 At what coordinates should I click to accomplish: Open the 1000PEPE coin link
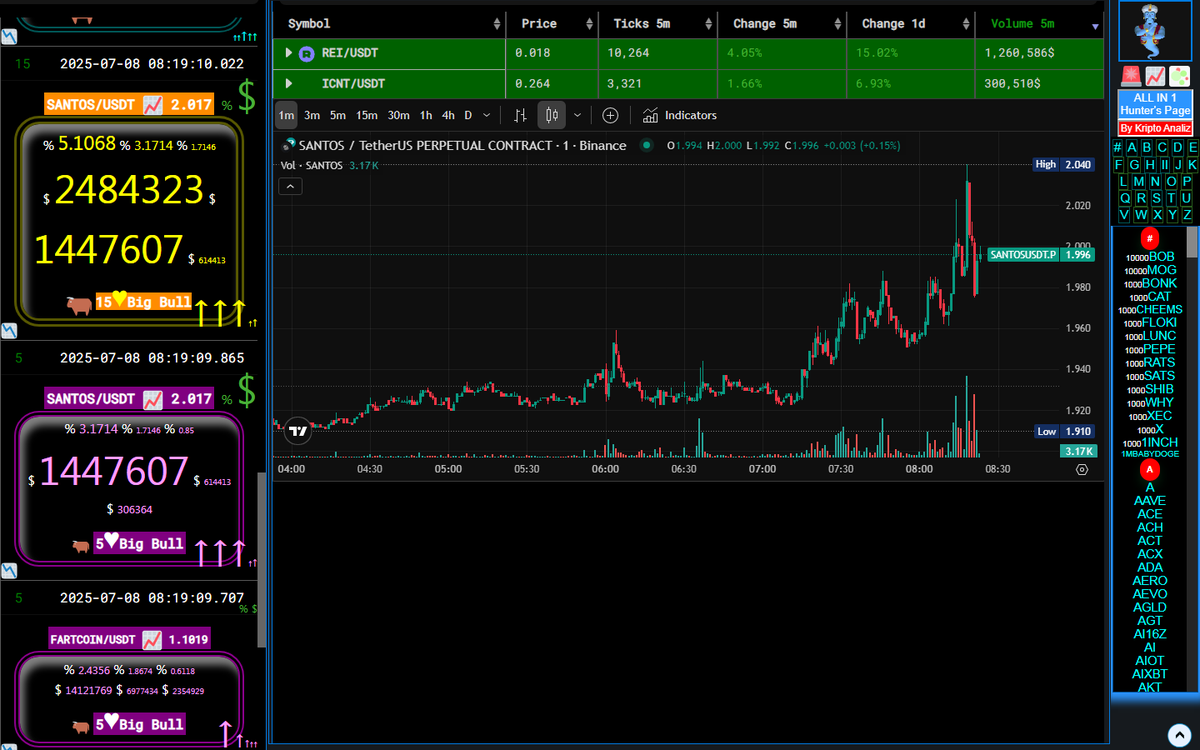[x=1151, y=349]
